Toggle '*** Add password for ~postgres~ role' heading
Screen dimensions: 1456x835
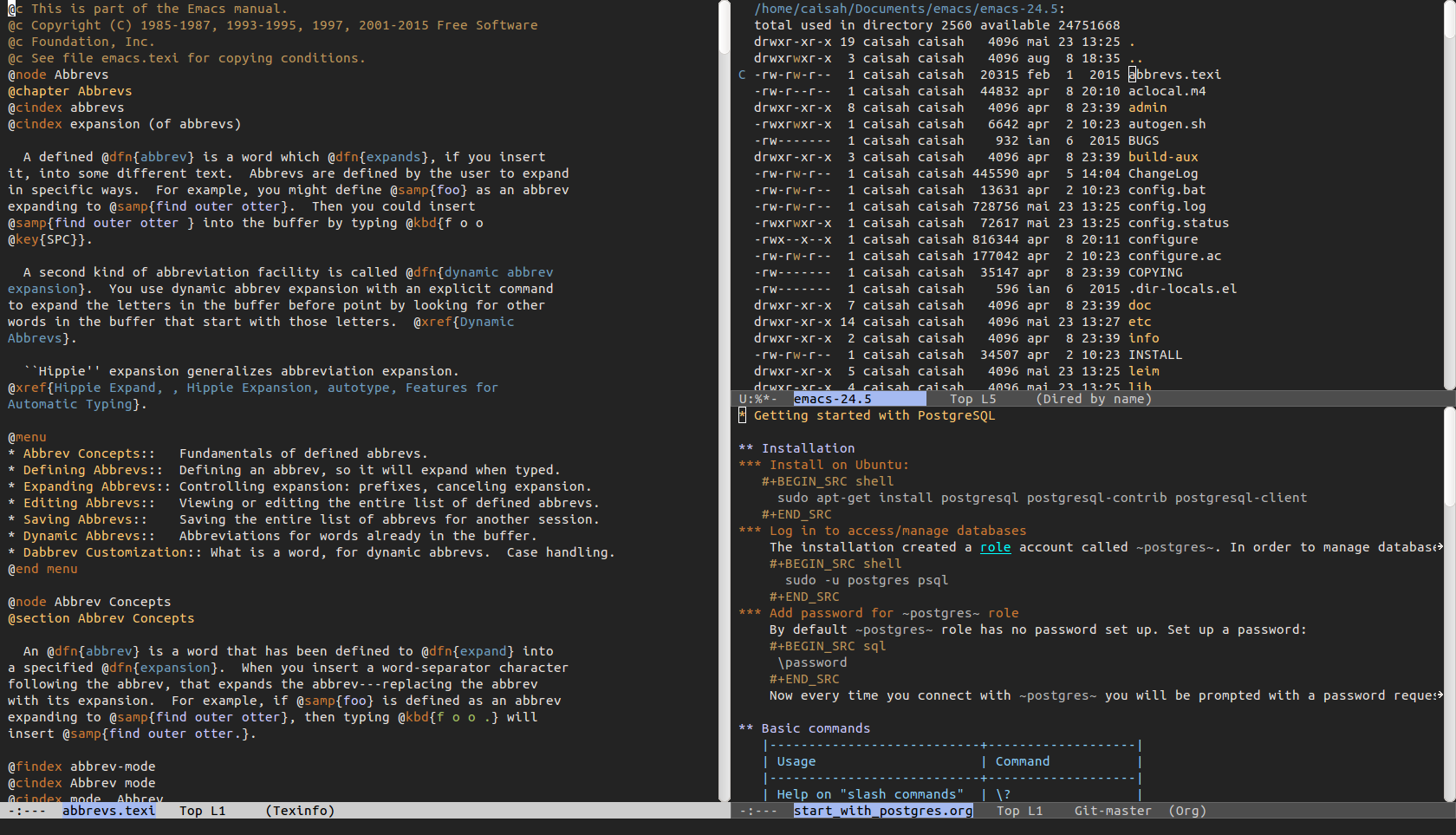tap(879, 613)
